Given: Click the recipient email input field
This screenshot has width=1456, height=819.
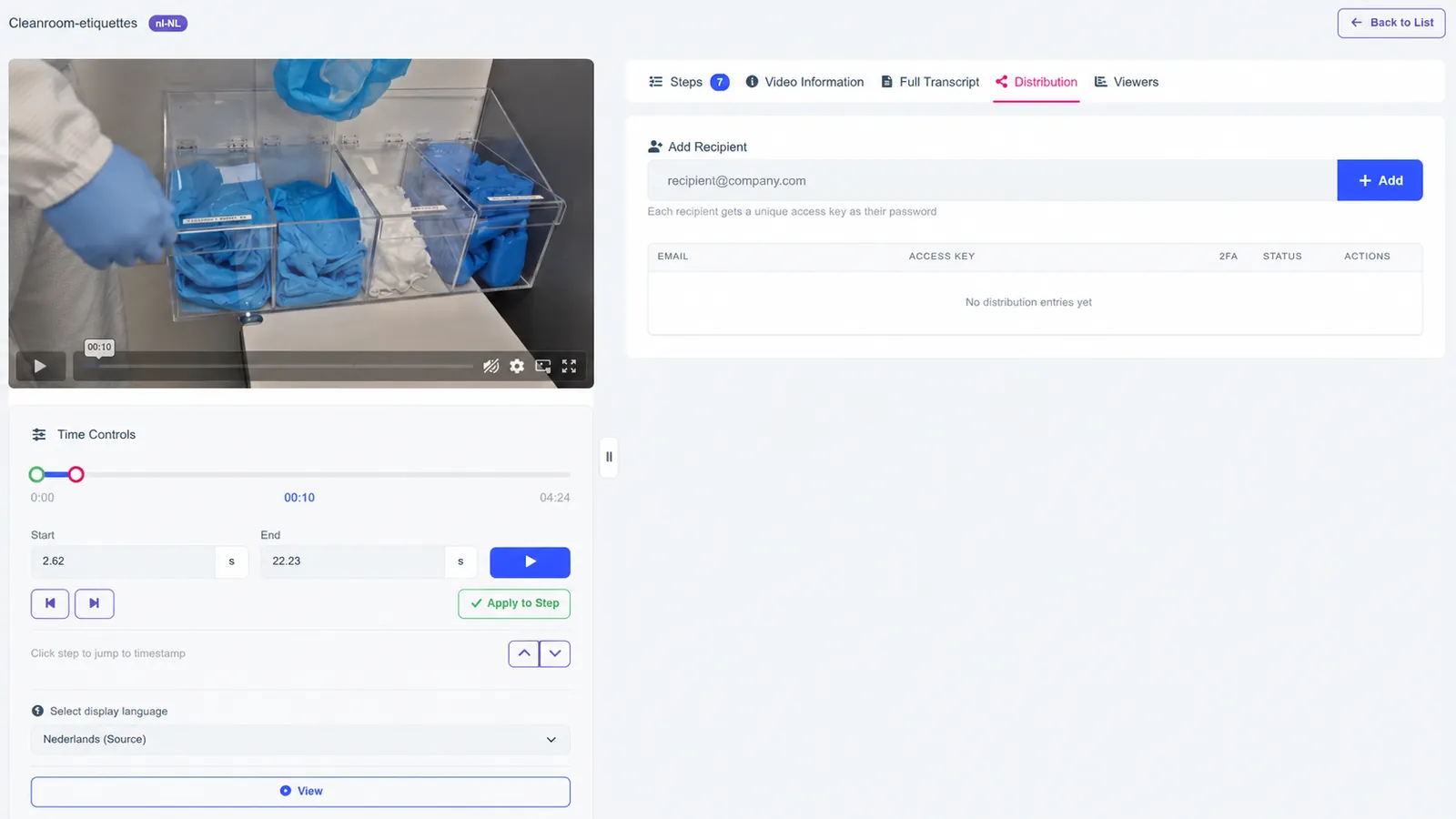Looking at the screenshot, I should click(992, 180).
